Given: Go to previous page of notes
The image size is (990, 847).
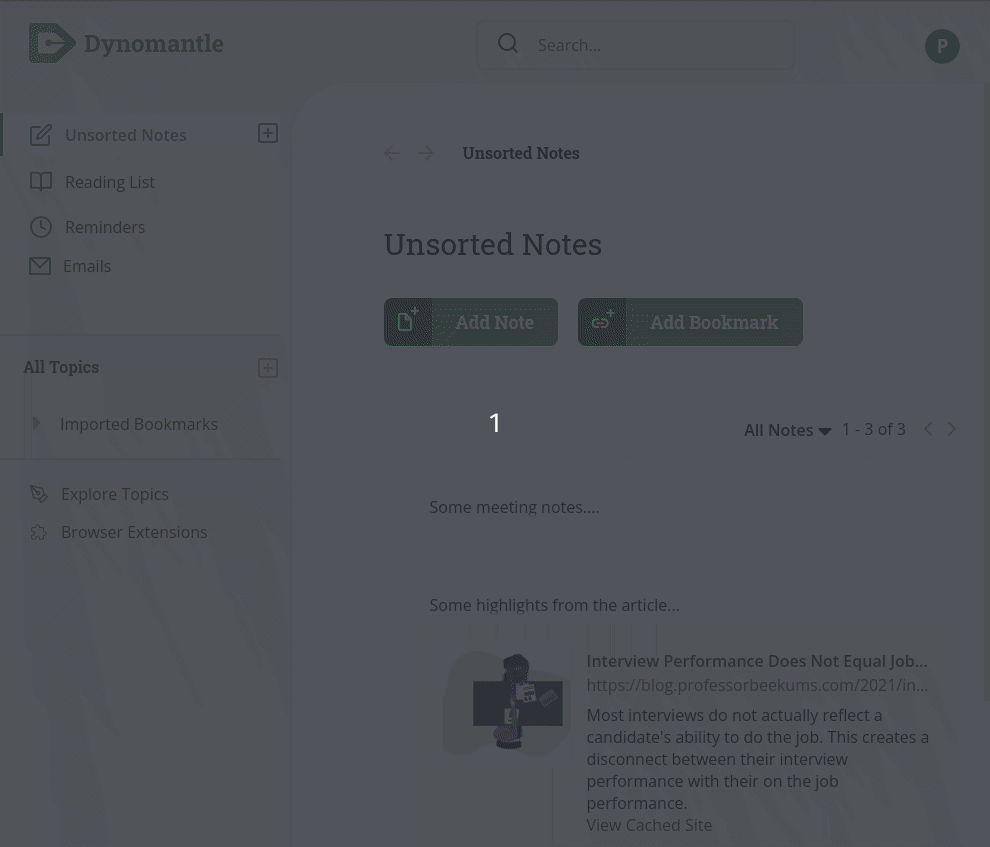Looking at the screenshot, I should [x=928, y=429].
